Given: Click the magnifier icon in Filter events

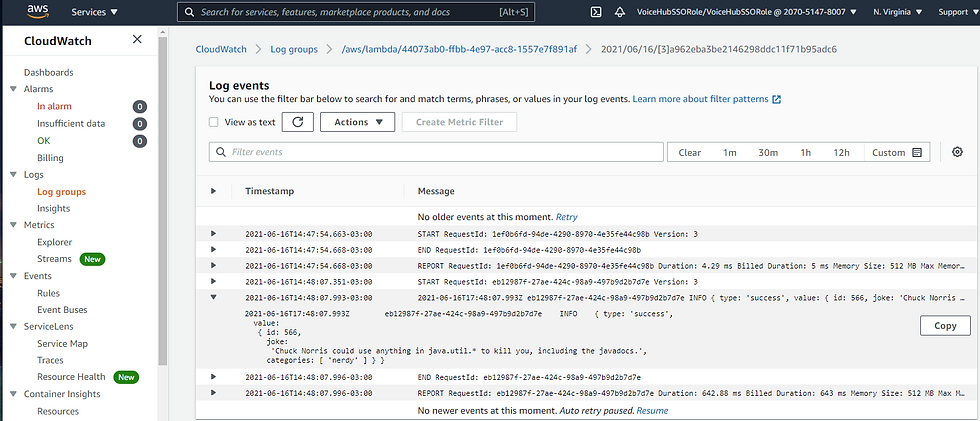Looking at the screenshot, I should click(220, 152).
